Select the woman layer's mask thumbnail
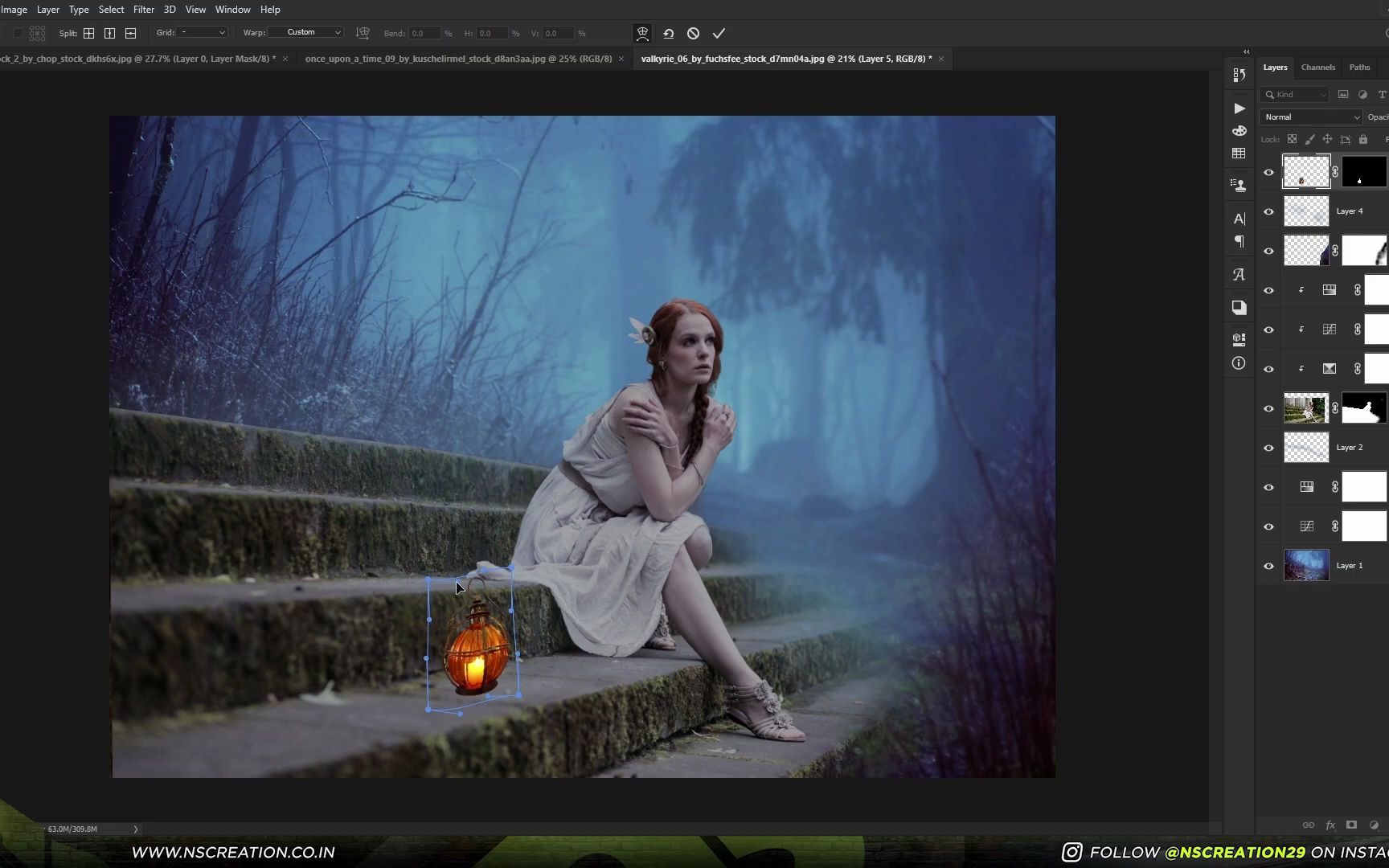Viewport: 1389px width, 868px height. pos(1364,408)
